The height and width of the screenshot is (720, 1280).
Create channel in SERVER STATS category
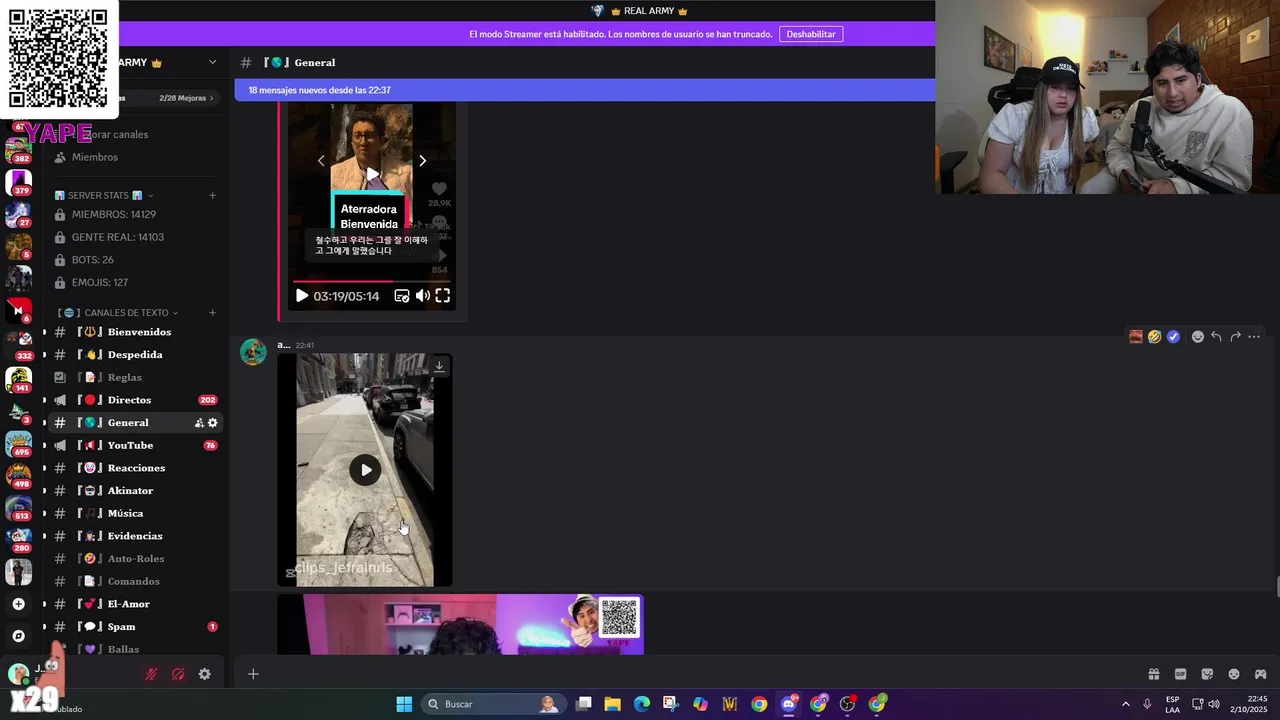[x=212, y=195]
